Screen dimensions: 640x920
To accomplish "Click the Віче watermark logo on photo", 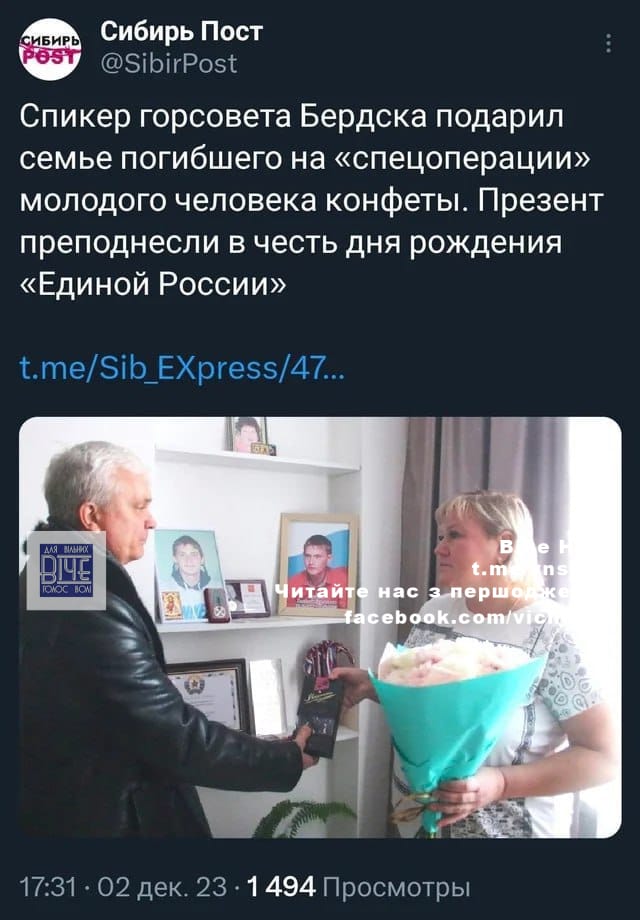I will coord(66,570).
